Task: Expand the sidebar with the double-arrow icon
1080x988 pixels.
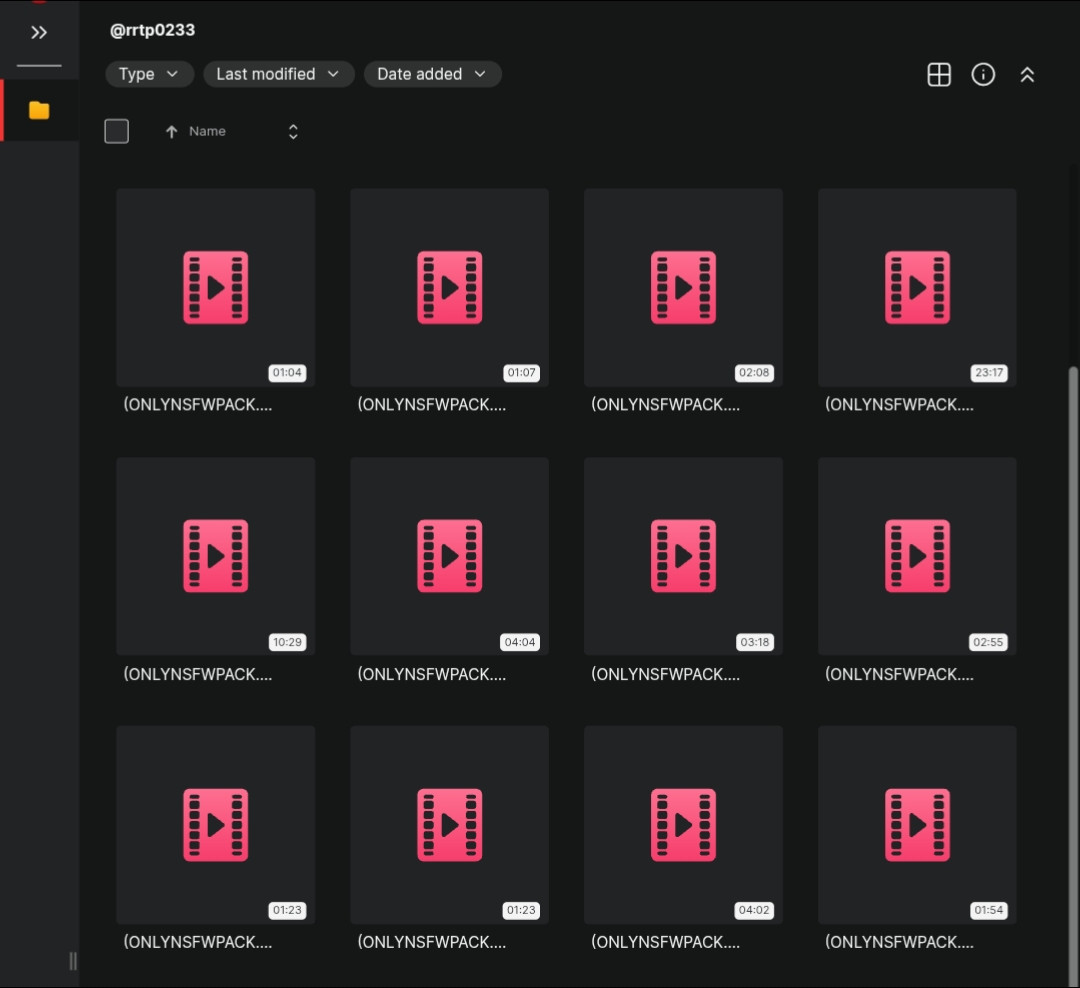Action: (x=39, y=33)
